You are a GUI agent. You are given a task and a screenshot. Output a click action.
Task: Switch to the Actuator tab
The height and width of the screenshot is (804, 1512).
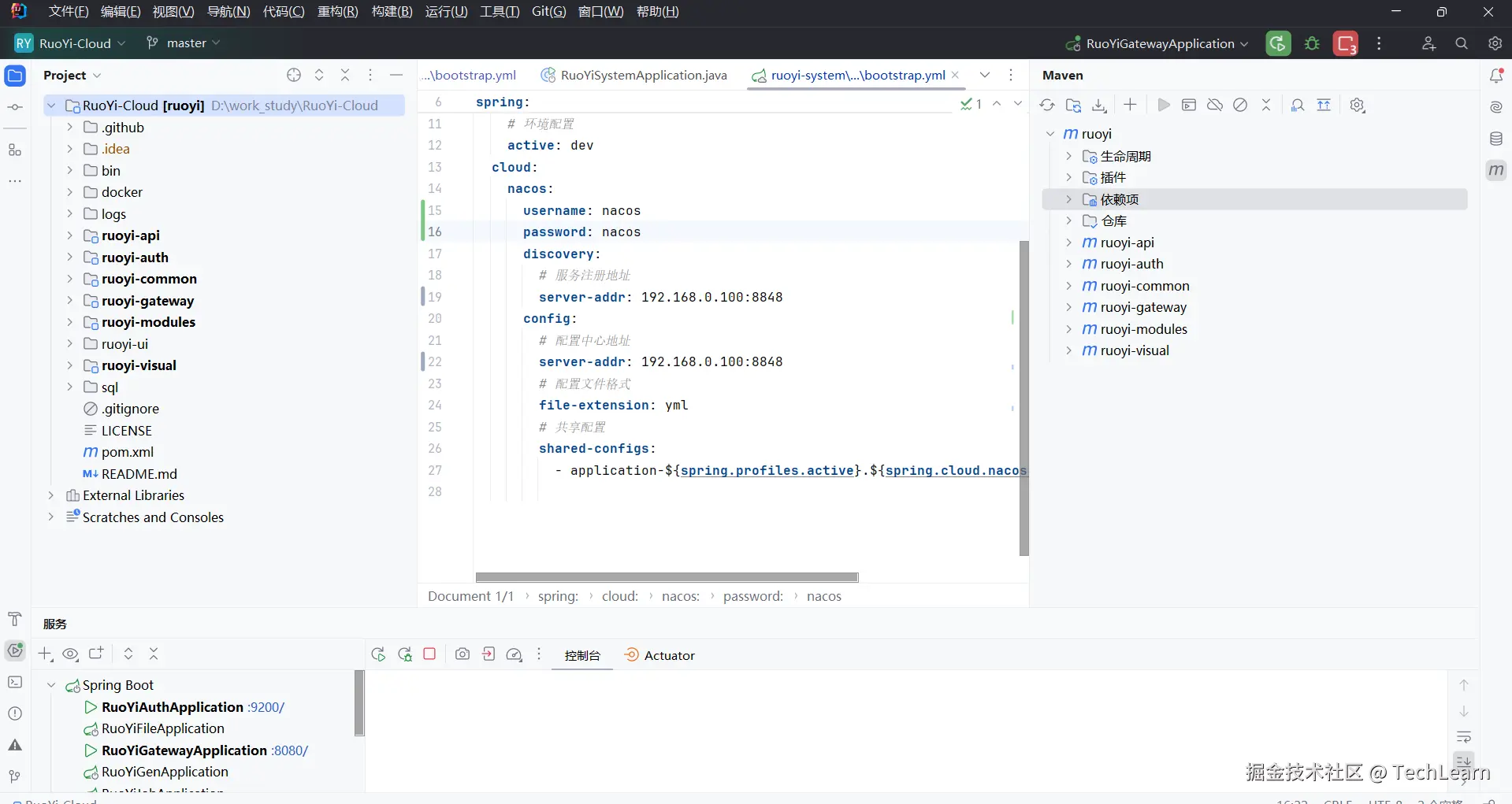point(660,655)
